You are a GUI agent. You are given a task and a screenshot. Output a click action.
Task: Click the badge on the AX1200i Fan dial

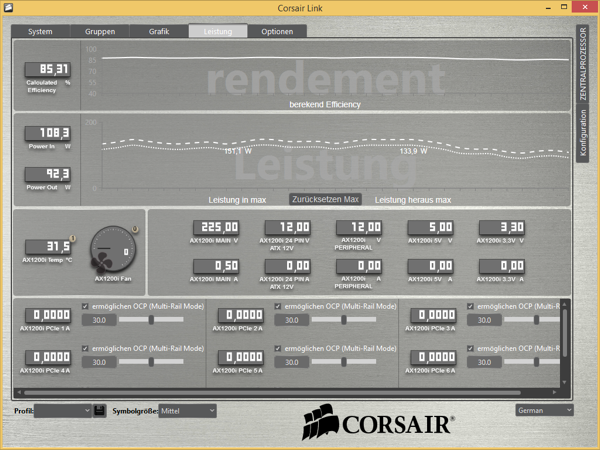(135, 229)
